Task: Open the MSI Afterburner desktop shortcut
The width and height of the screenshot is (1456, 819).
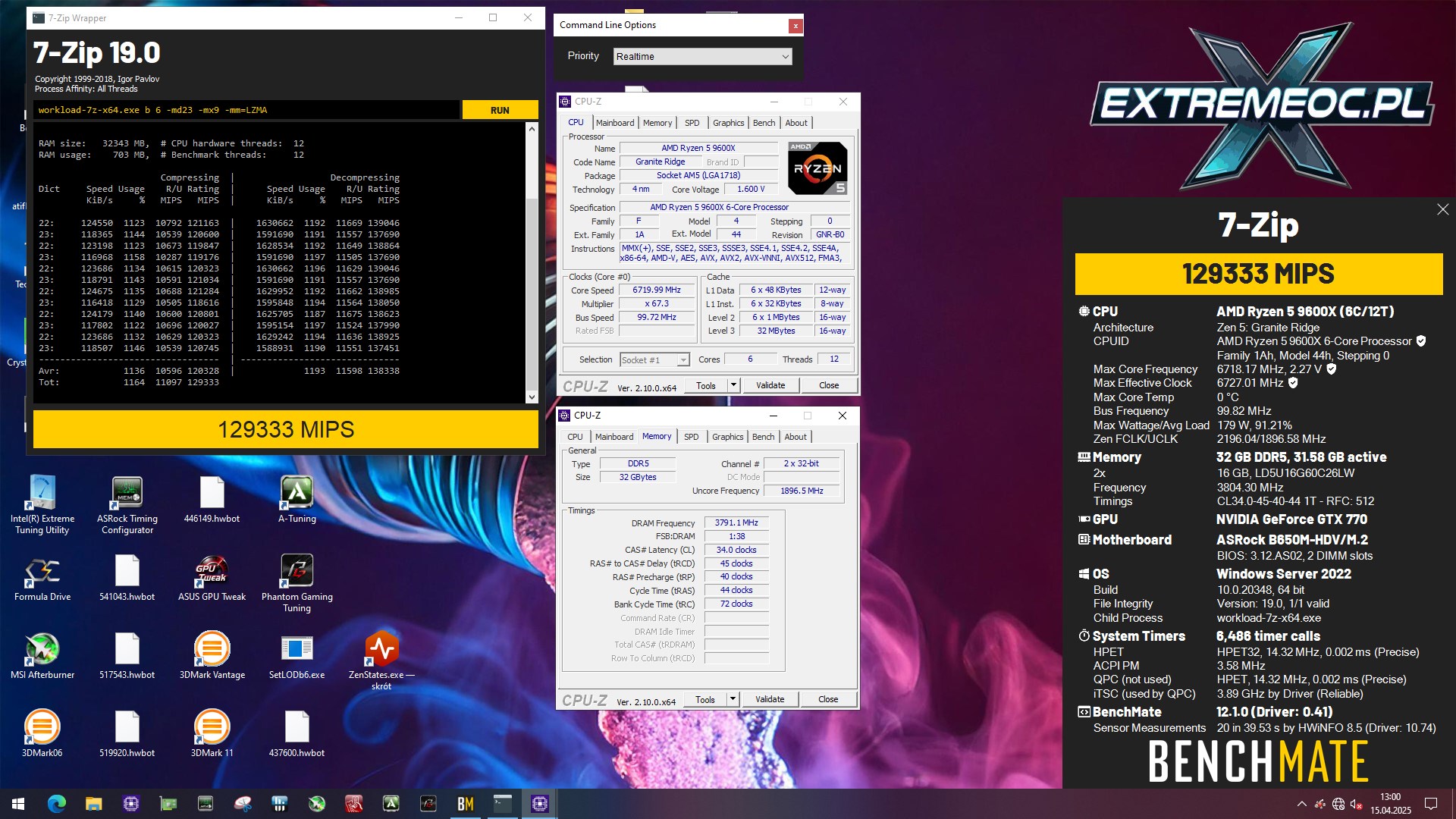Action: pos(42,656)
